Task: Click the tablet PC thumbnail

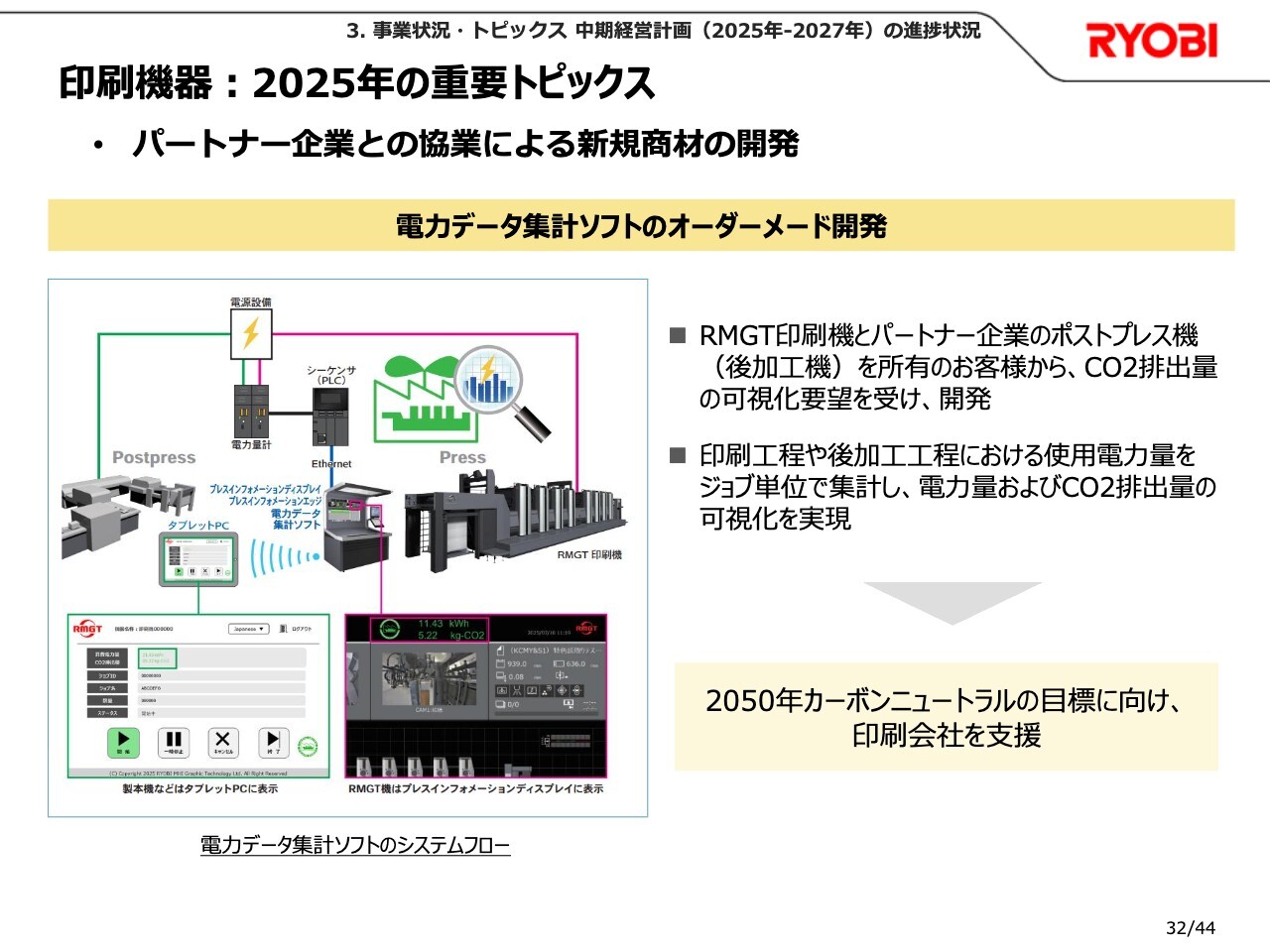Action: click(x=199, y=559)
